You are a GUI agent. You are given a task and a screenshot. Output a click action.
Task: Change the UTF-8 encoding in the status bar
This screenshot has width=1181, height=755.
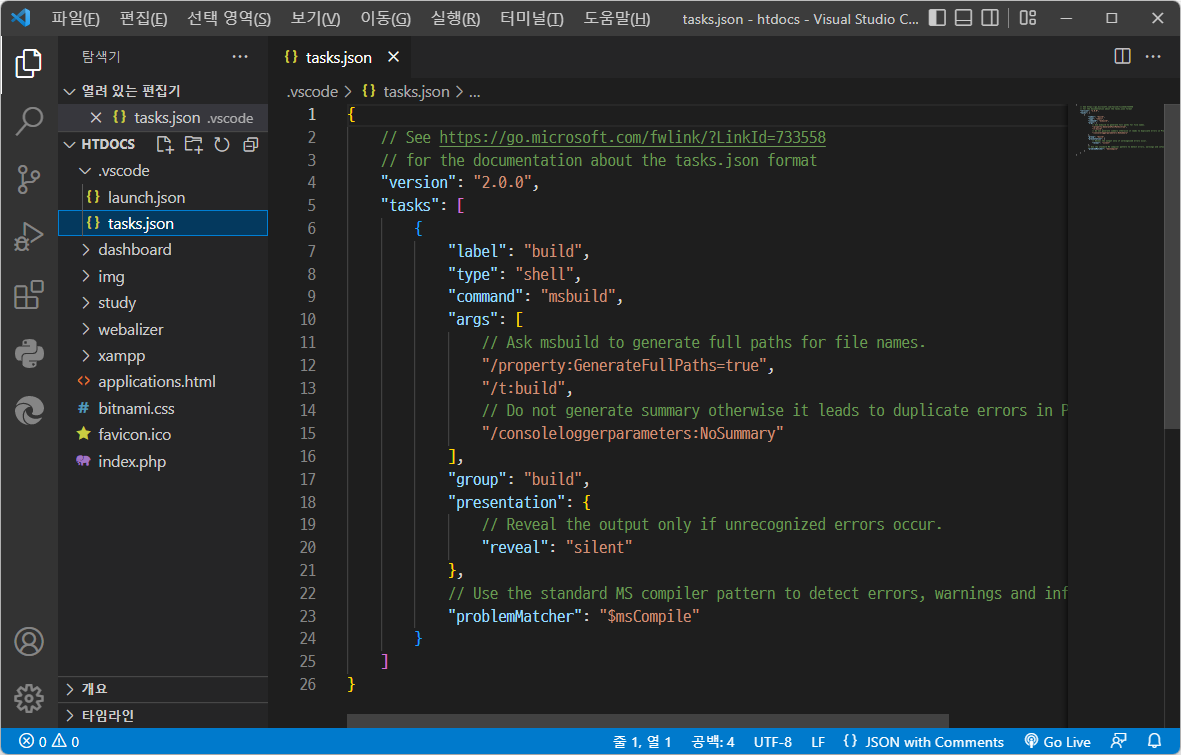click(x=772, y=741)
